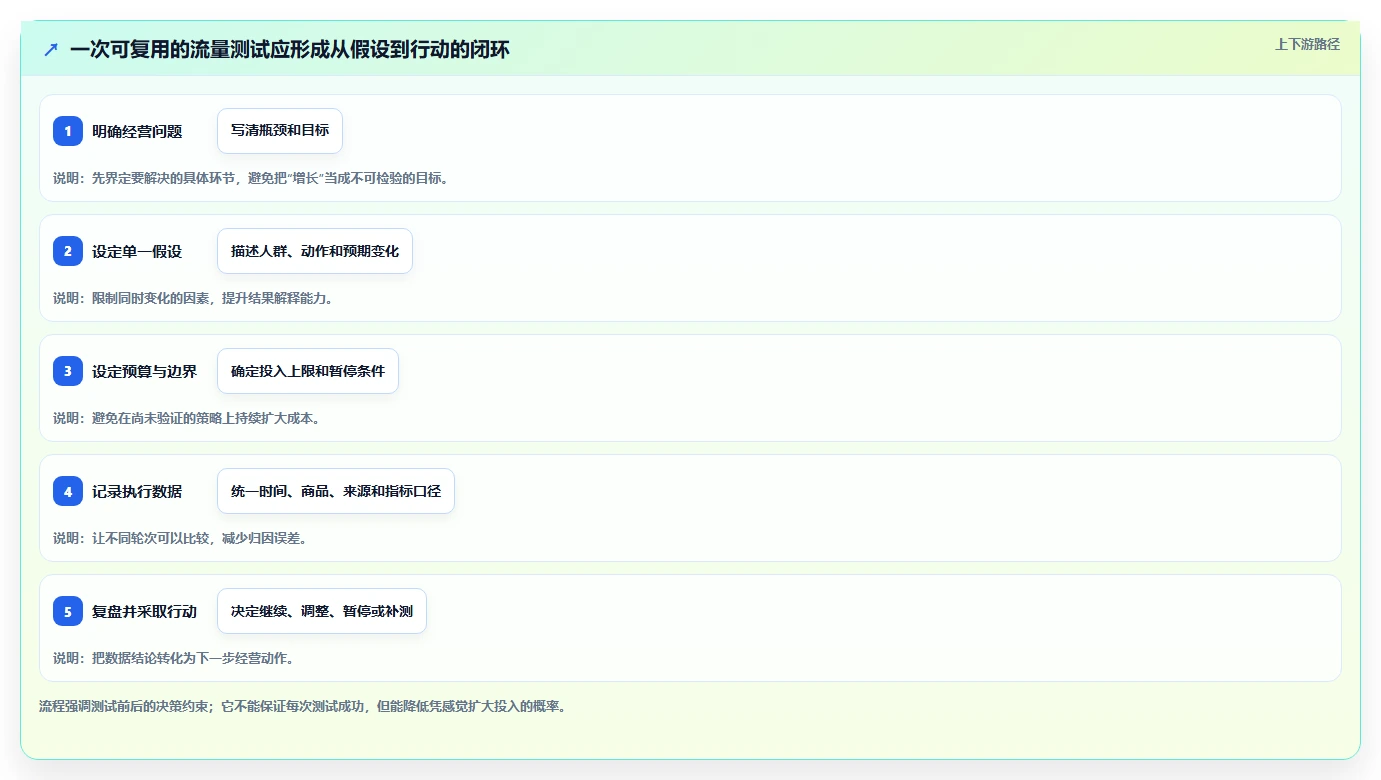The image size is (1381, 780).
Task: Select the 决定继续、调整、暂停或补测 chip
Action: (x=322, y=611)
